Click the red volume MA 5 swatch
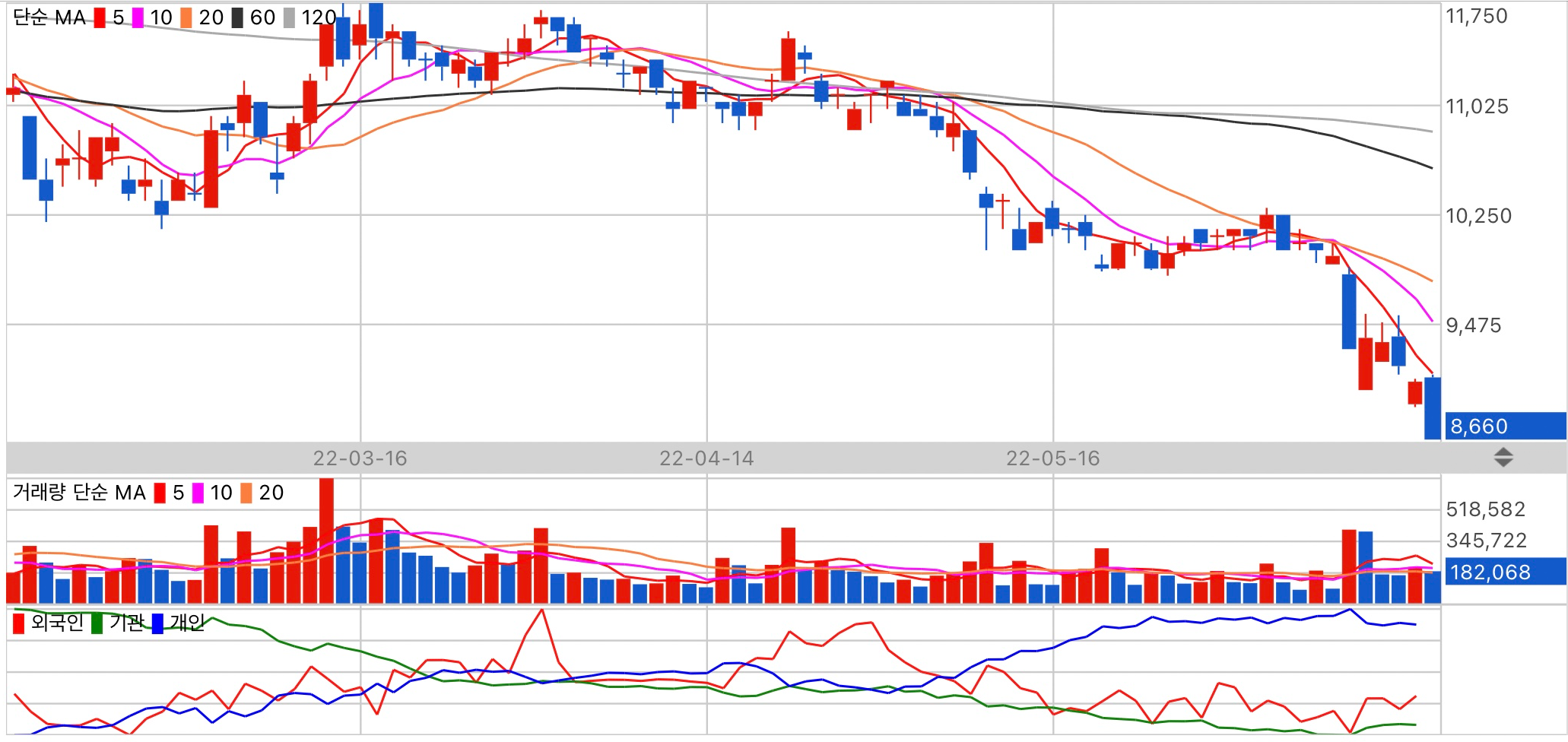 160,493
